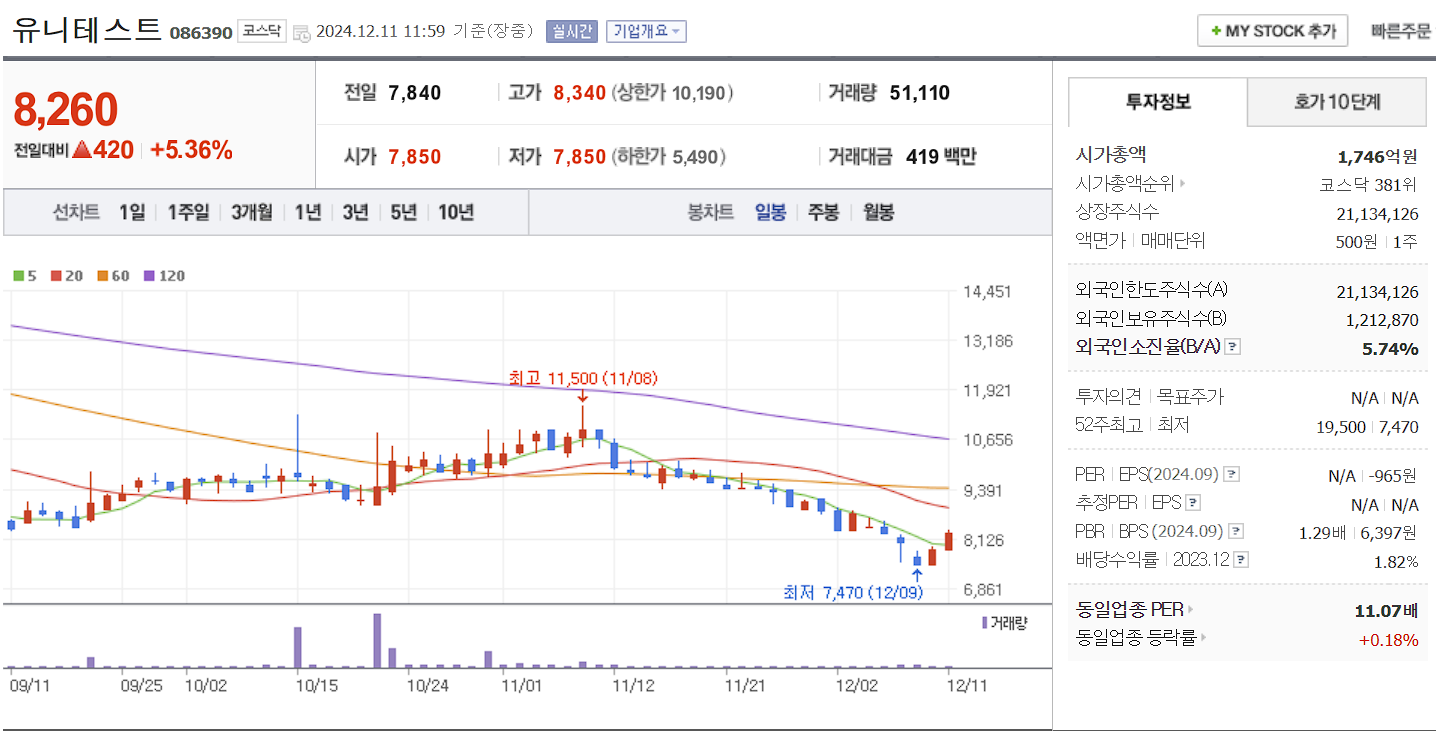Viewport: 1436px width, 731px height.
Task: Click the green 5-day moving average legend marker
Action: click(x=18, y=276)
